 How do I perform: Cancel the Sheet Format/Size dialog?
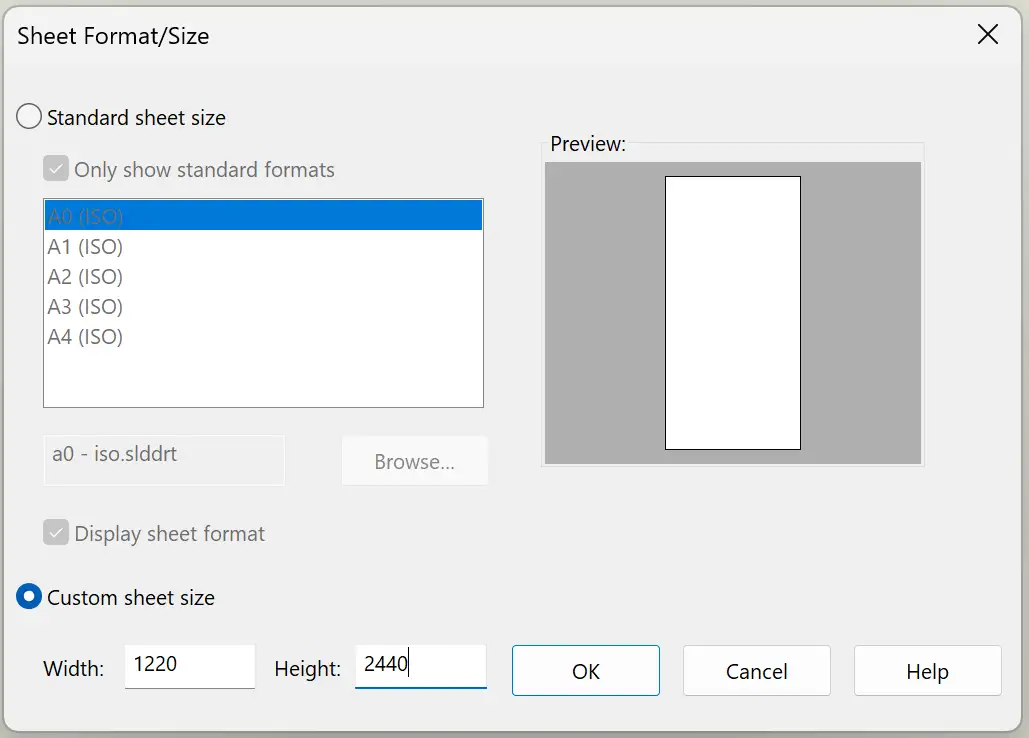coord(756,670)
